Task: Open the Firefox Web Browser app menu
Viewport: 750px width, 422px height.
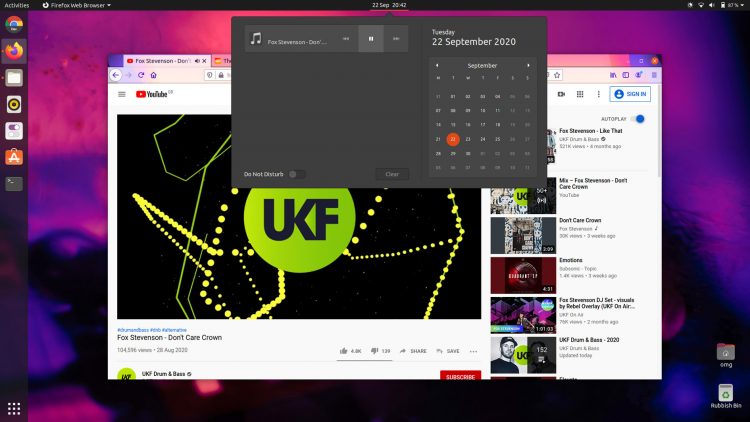Action: pyautogui.click(x=77, y=5)
